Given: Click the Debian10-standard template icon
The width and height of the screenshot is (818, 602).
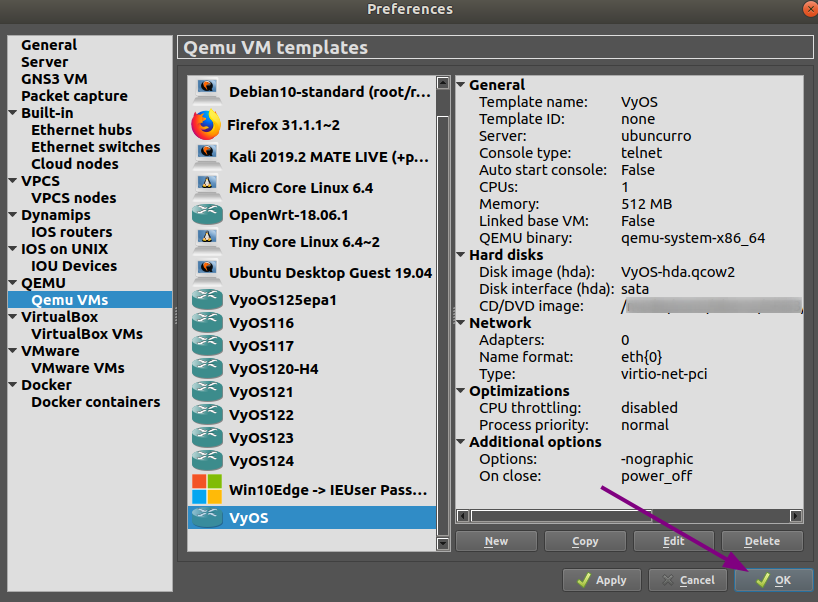Looking at the screenshot, I should tap(207, 91).
